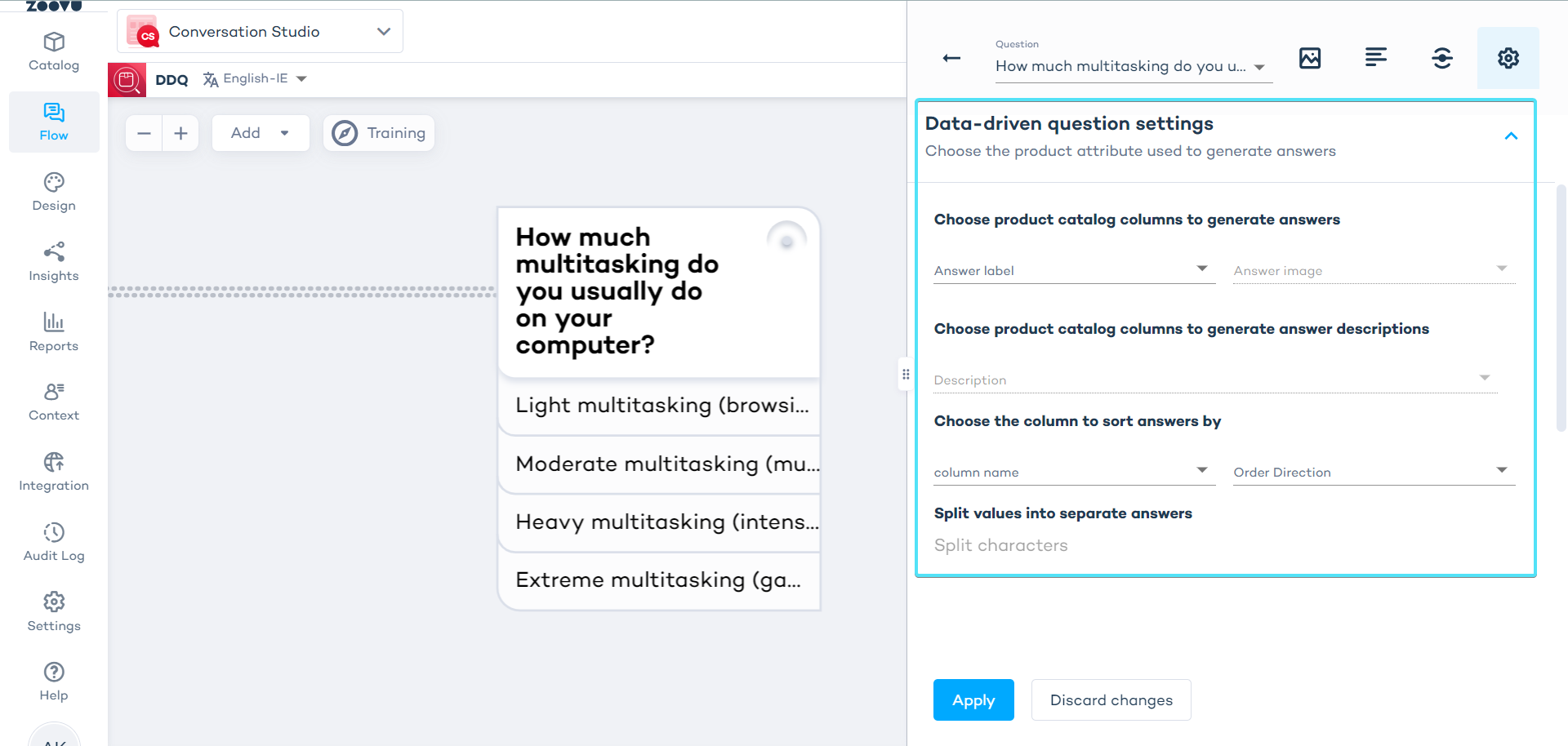Open the Context section
This screenshot has height=746, width=1568.
tap(53, 401)
